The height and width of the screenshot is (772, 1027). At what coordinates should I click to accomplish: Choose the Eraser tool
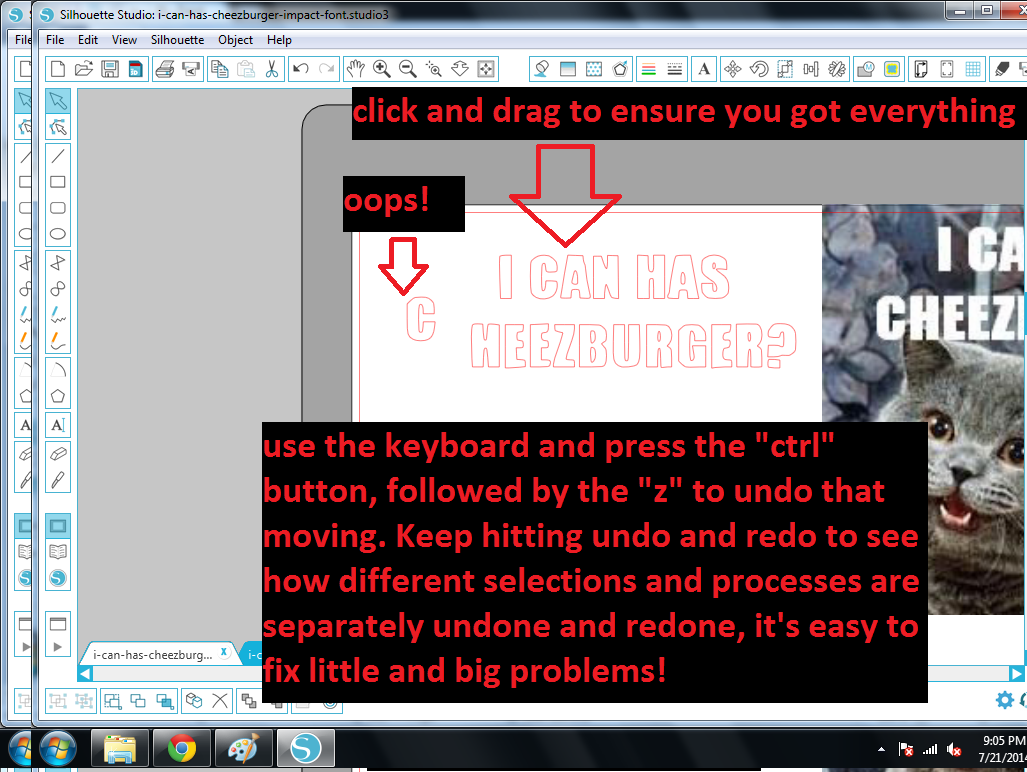pyautogui.click(x=58, y=454)
